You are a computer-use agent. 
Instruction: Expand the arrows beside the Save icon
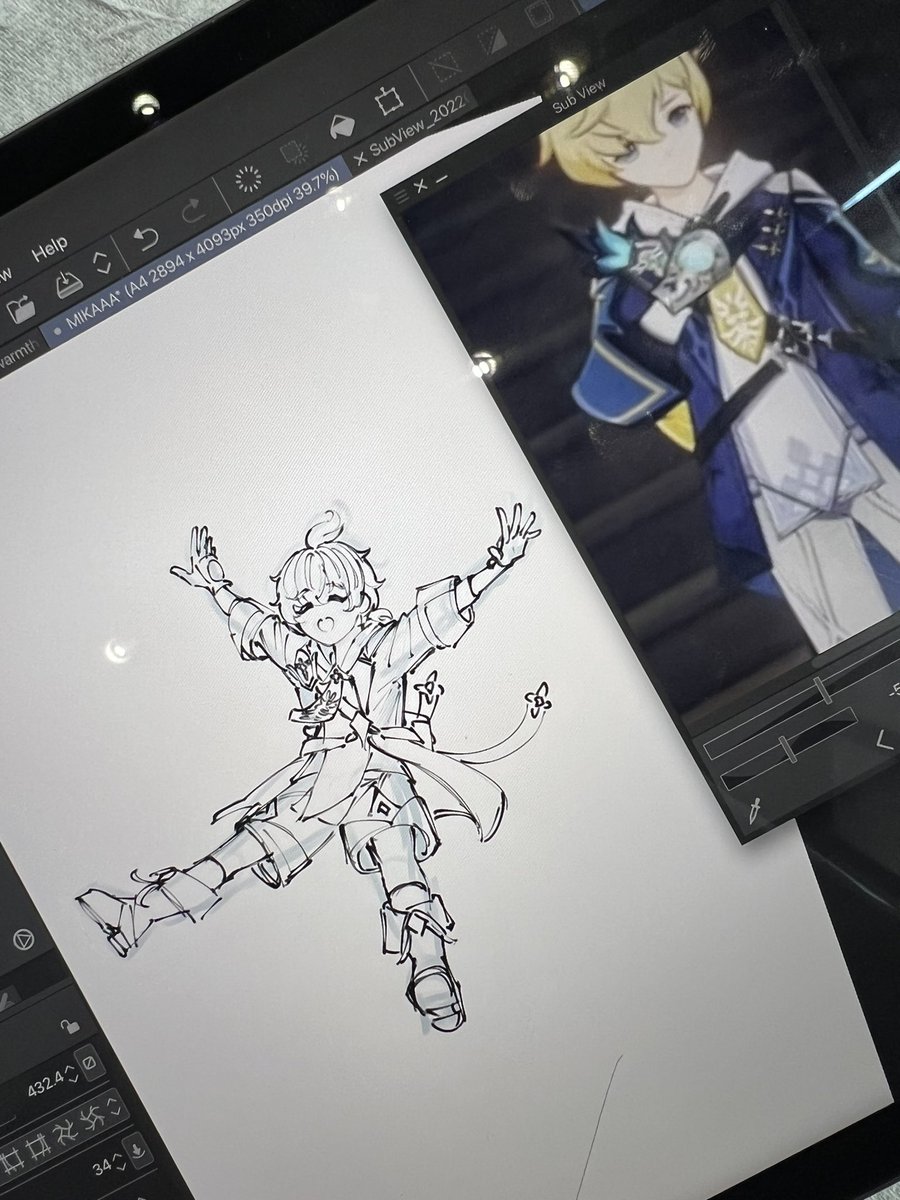tap(101, 265)
